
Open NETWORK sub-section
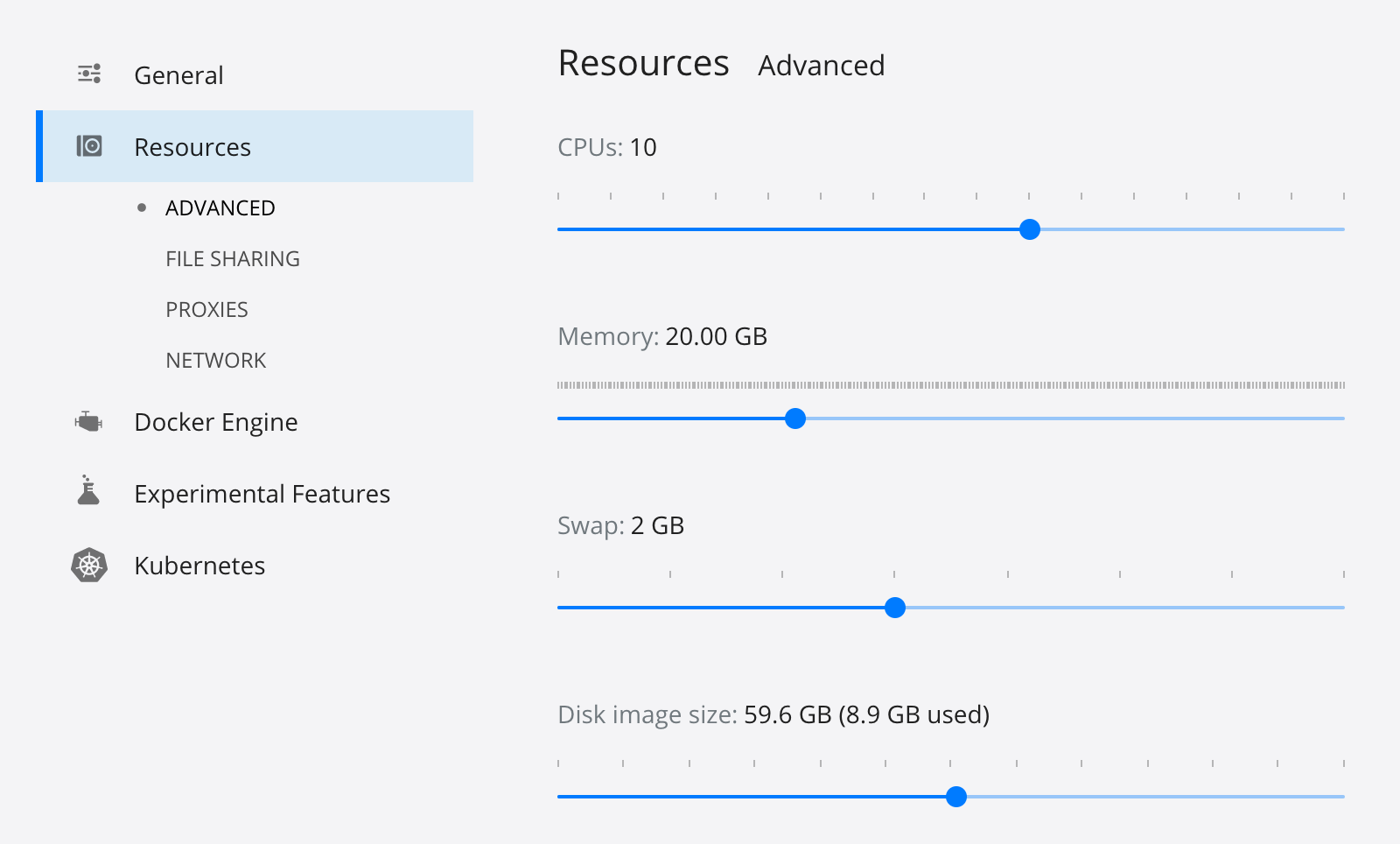click(x=216, y=361)
